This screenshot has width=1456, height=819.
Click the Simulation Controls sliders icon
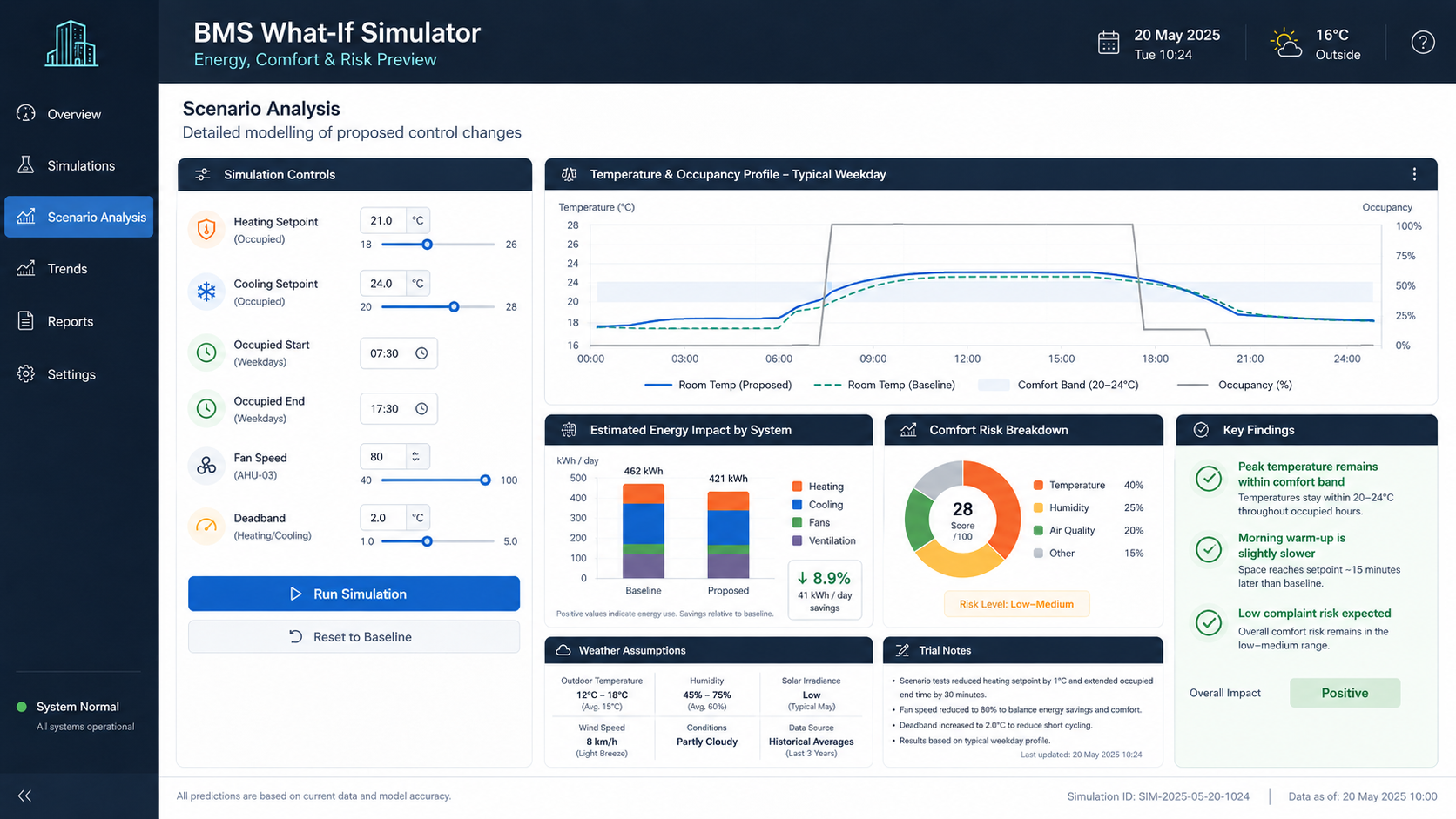coord(203,174)
